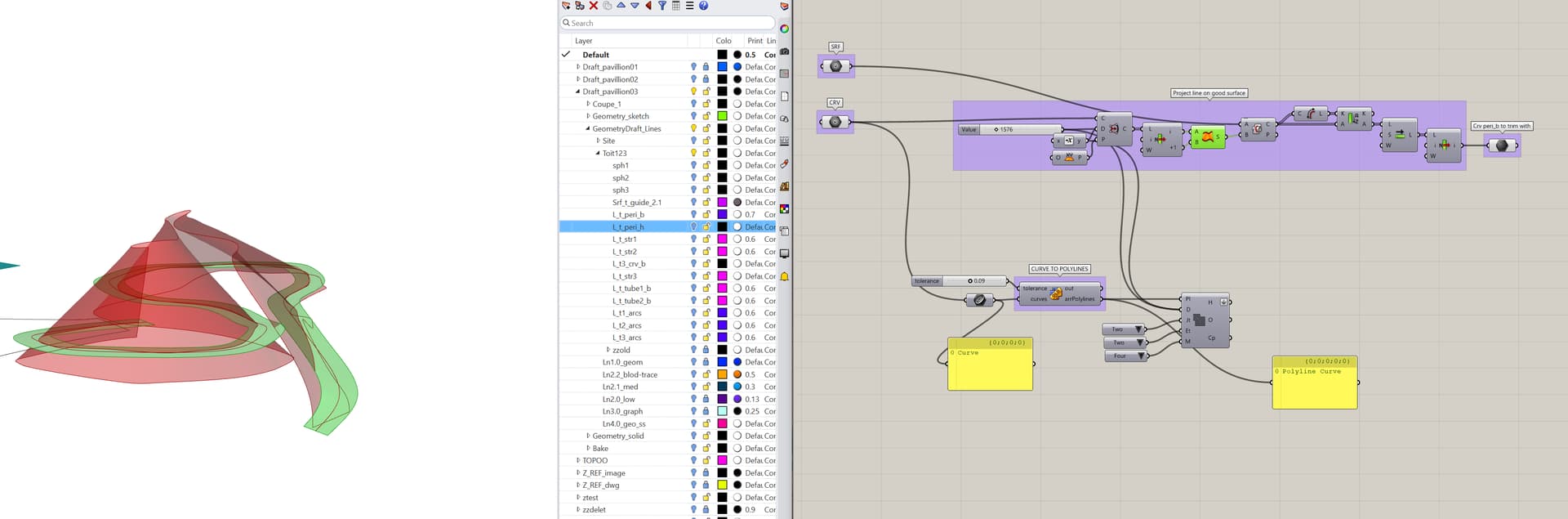
Task: Click the move layer down arrow icon
Action: (635, 6)
